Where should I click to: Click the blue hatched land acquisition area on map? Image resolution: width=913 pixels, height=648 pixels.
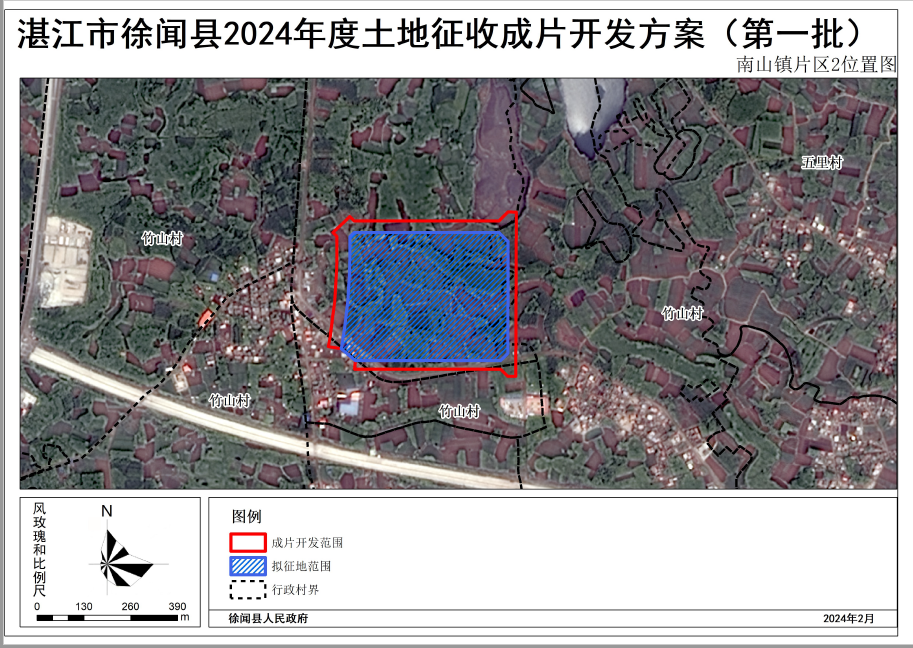click(427, 296)
